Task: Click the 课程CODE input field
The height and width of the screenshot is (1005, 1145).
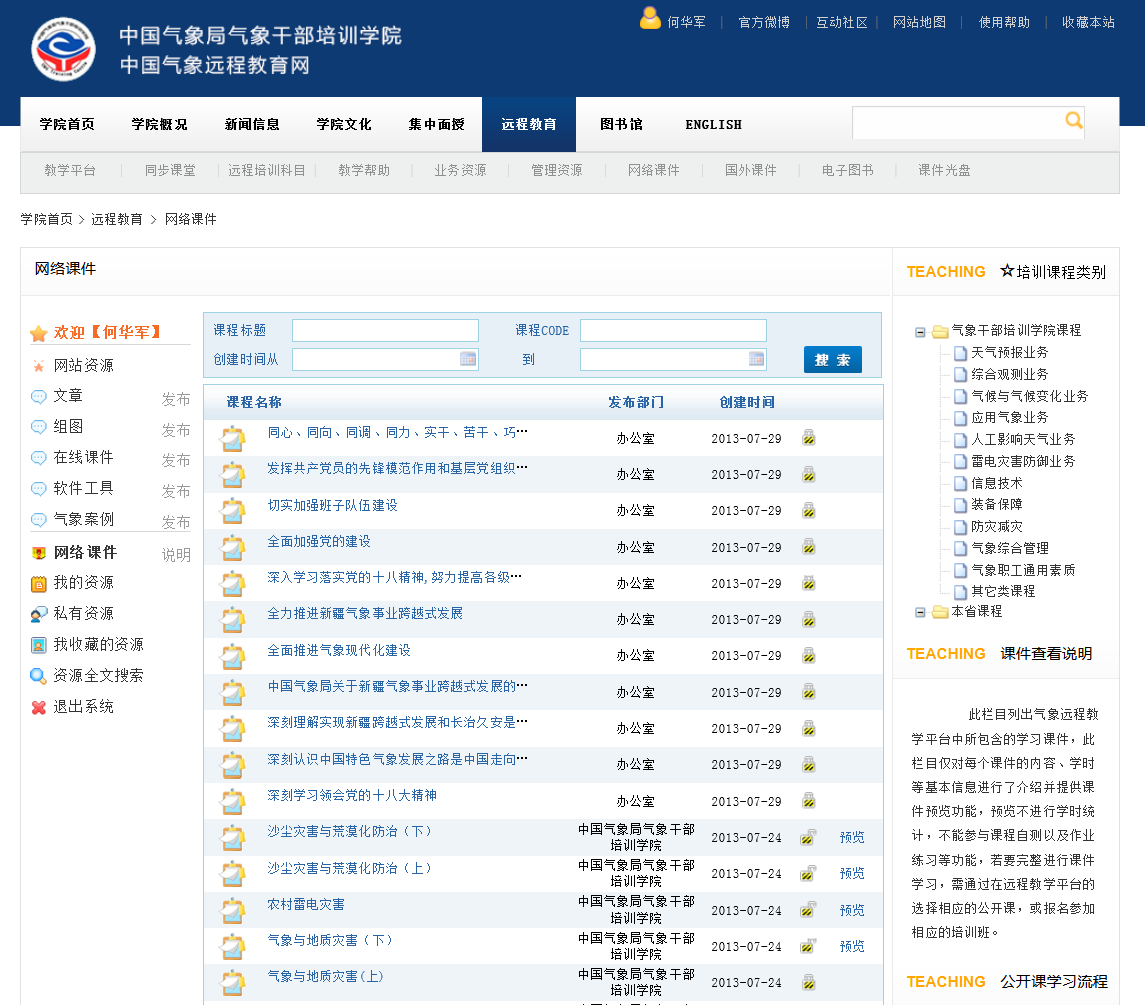Action: click(x=673, y=331)
